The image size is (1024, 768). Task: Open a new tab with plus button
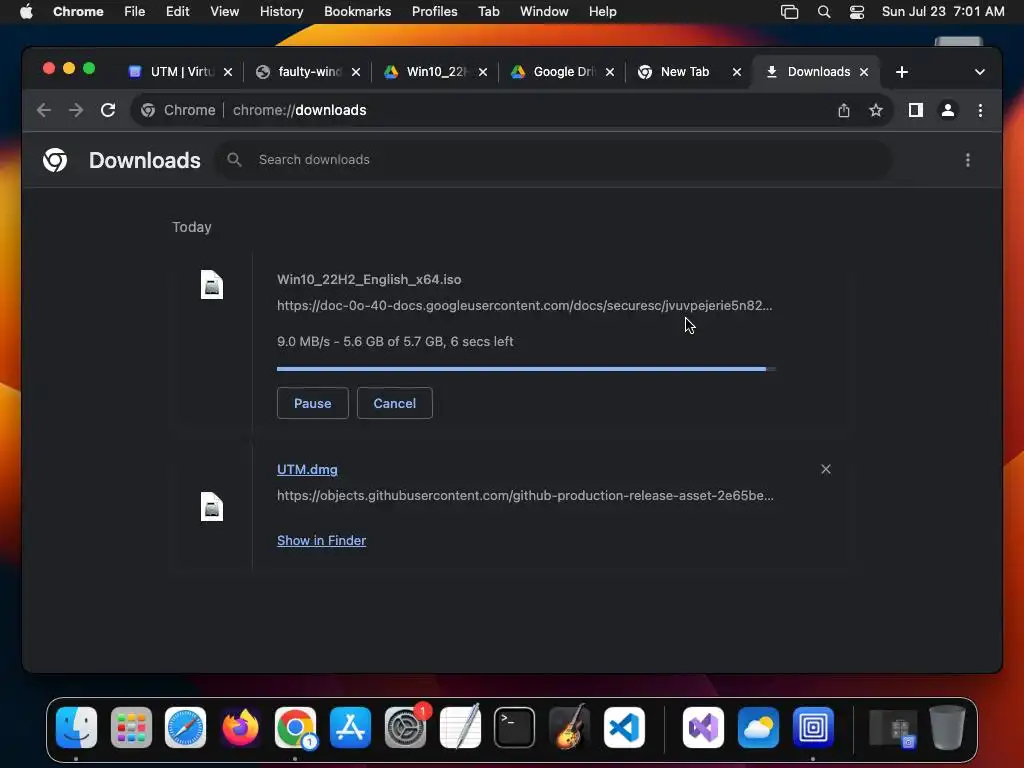902,72
